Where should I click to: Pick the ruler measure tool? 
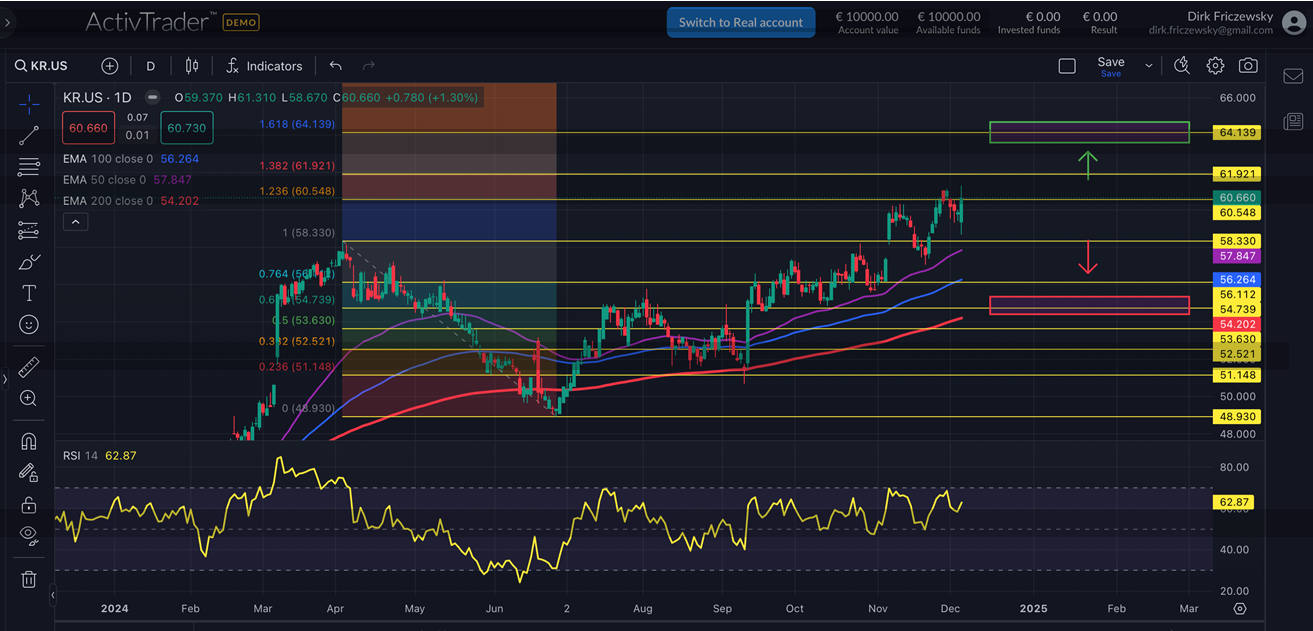tap(29, 367)
